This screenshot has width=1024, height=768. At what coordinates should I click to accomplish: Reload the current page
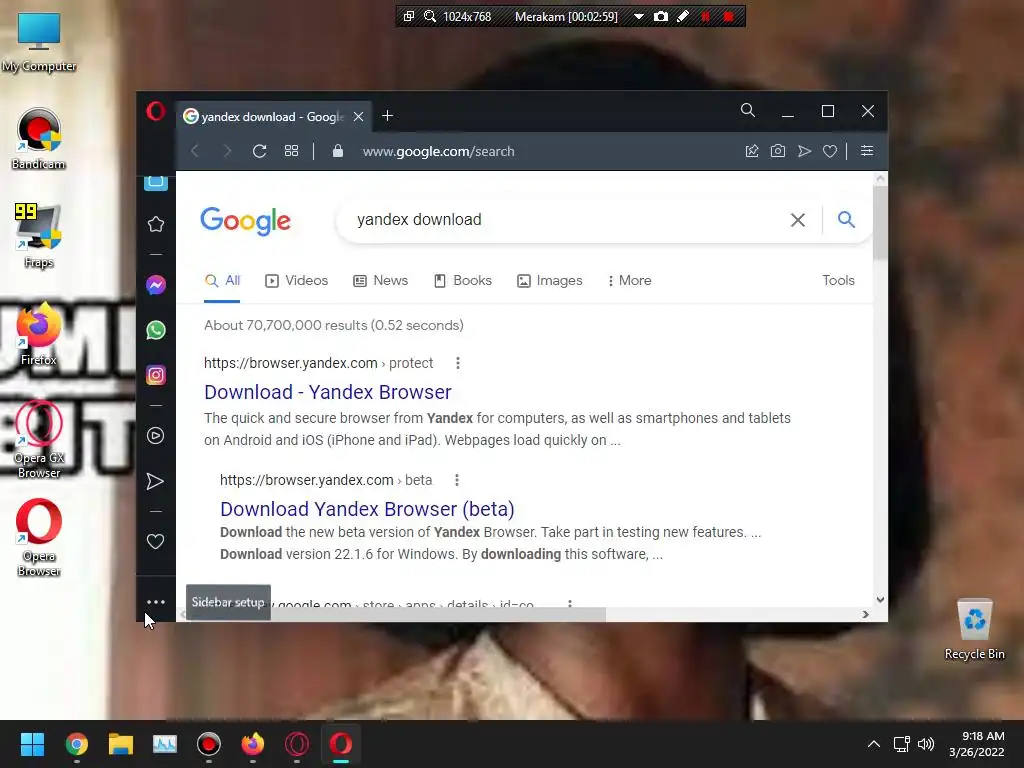click(x=259, y=151)
